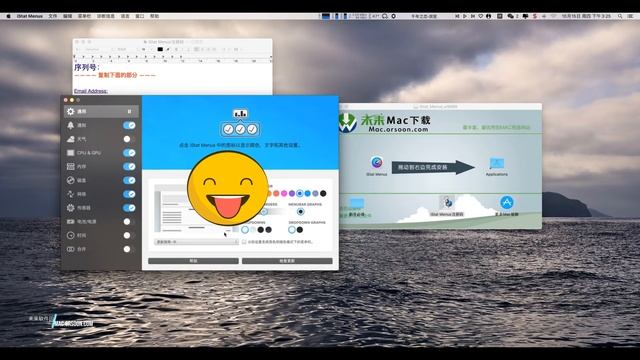This screenshot has width=640, height=360.
Task: Enable the Time toggle
Action: click(129, 236)
